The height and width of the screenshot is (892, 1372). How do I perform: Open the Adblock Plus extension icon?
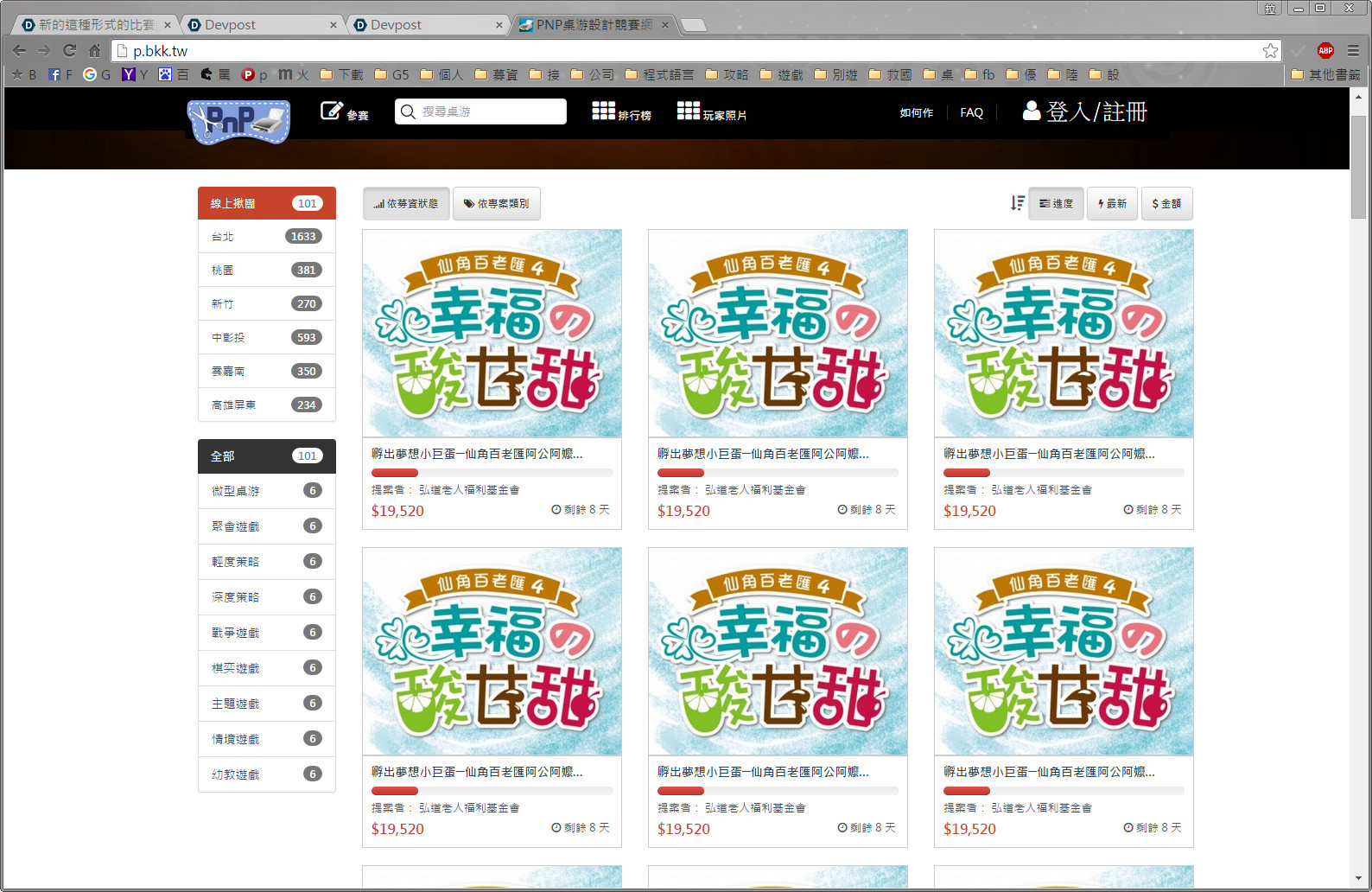1325,51
